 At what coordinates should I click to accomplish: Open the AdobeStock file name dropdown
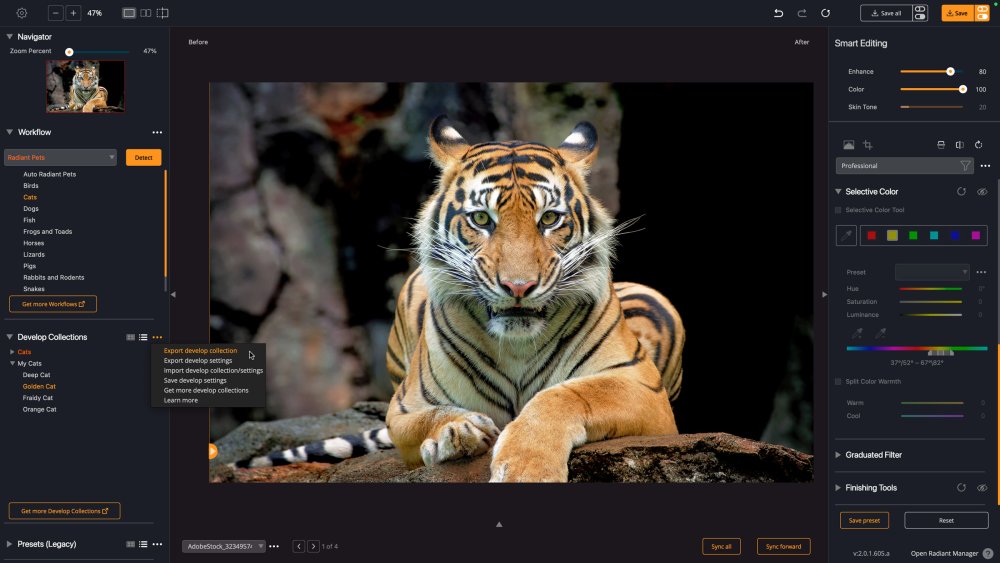[224, 546]
